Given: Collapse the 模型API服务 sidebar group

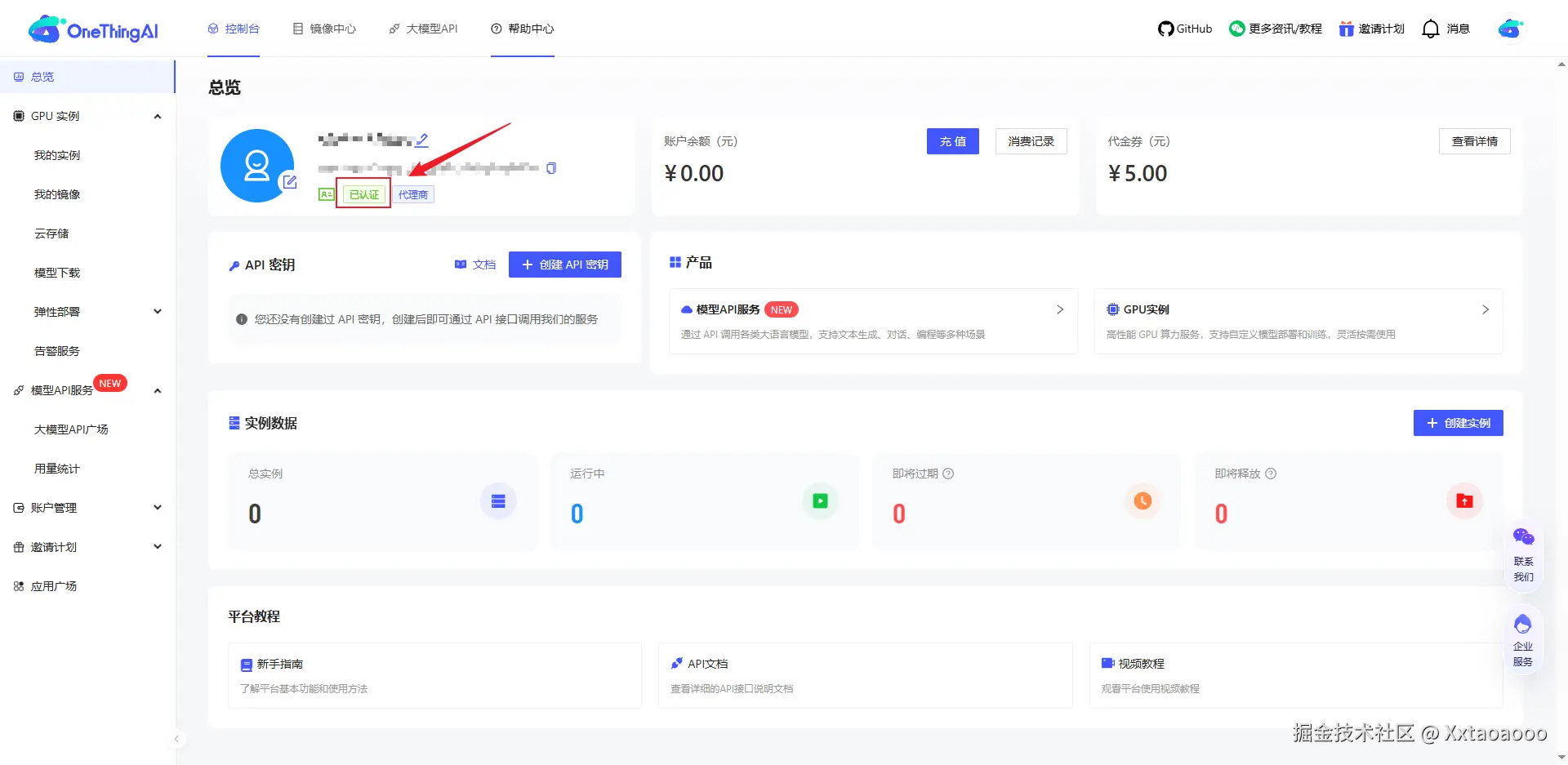Looking at the screenshot, I should tap(158, 390).
